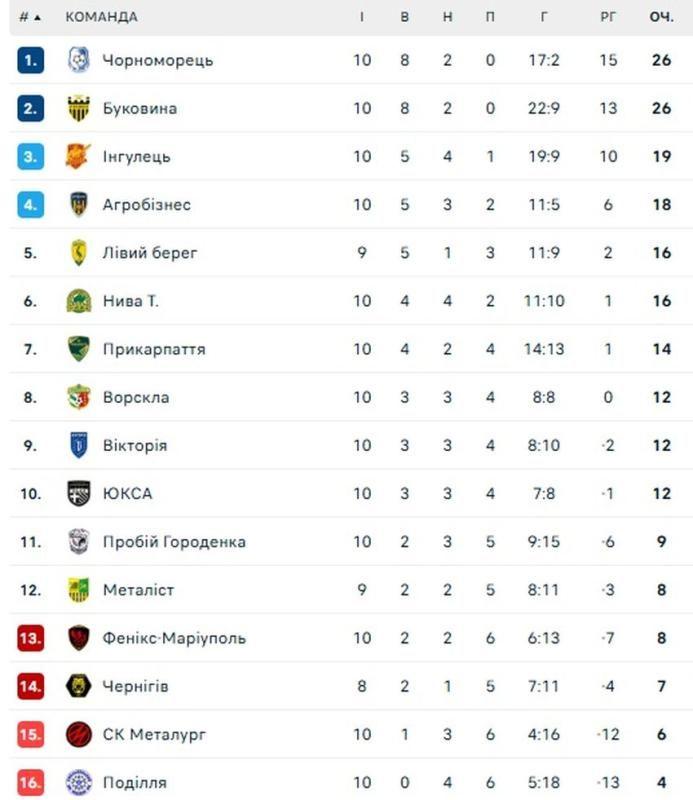Click the Чорноморець club logo
693x800 pixels.
click(78, 60)
